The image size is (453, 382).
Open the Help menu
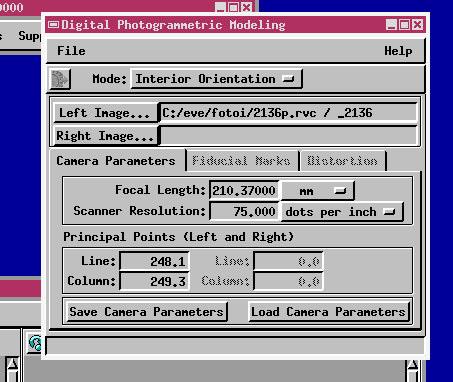click(x=398, y=51)
